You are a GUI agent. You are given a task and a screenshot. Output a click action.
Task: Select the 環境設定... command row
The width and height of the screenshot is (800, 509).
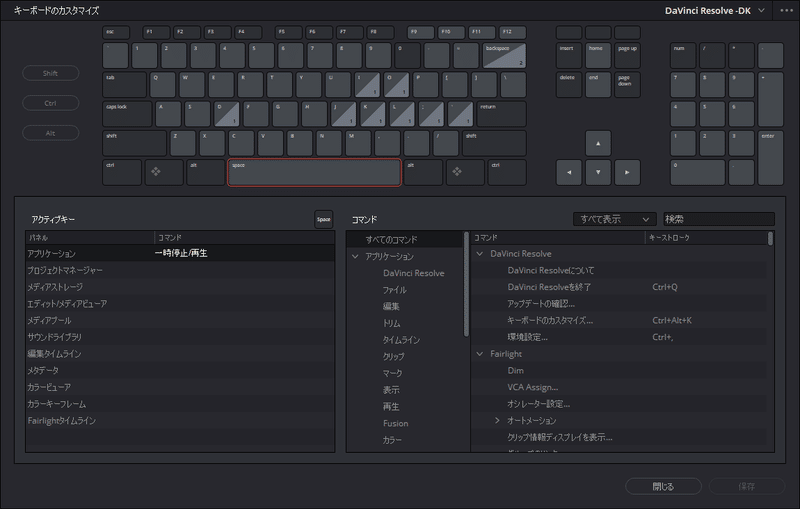[619, 337]
